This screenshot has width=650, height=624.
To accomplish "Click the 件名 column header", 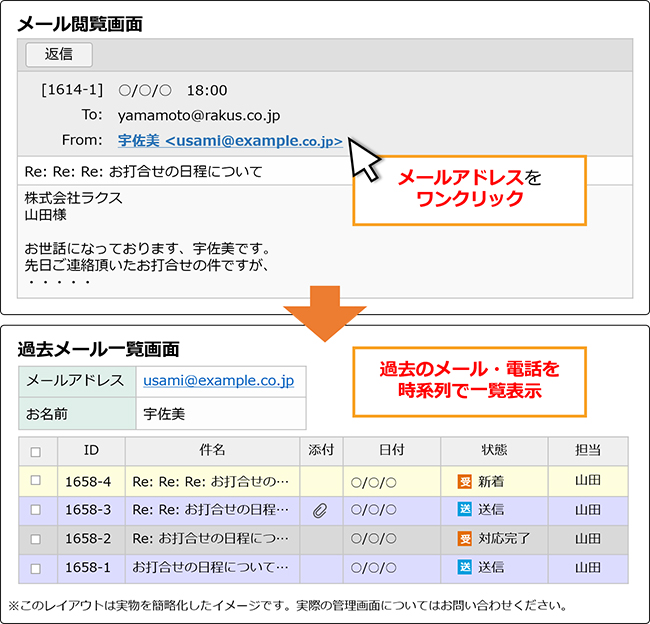I will click(x=212, y=451).
